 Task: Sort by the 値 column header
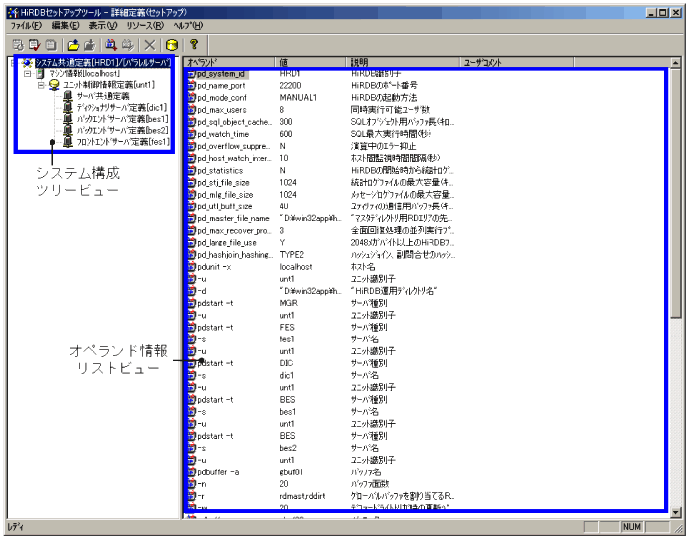(311, 62)
